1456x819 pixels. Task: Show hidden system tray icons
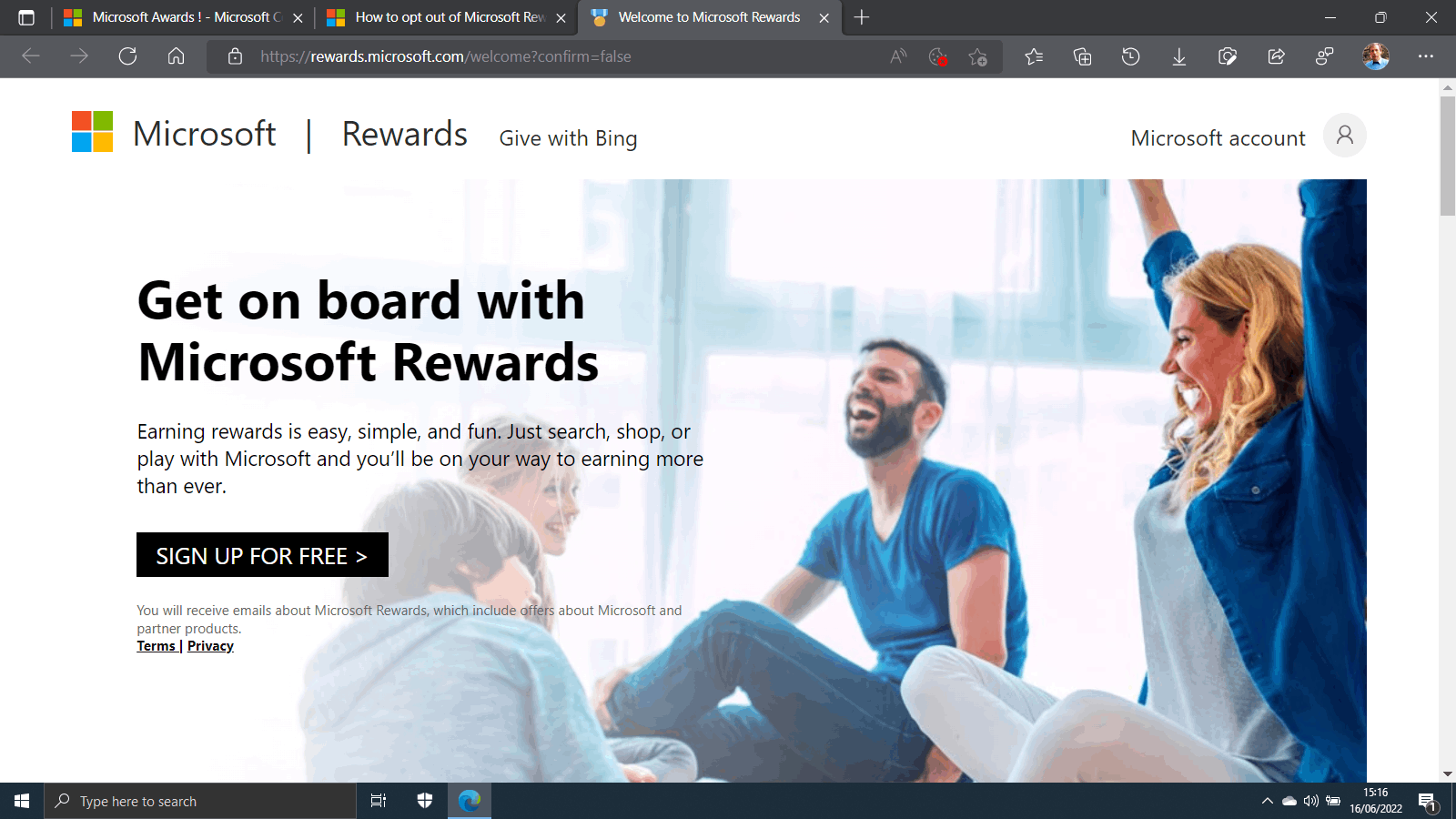point(1267,801)
